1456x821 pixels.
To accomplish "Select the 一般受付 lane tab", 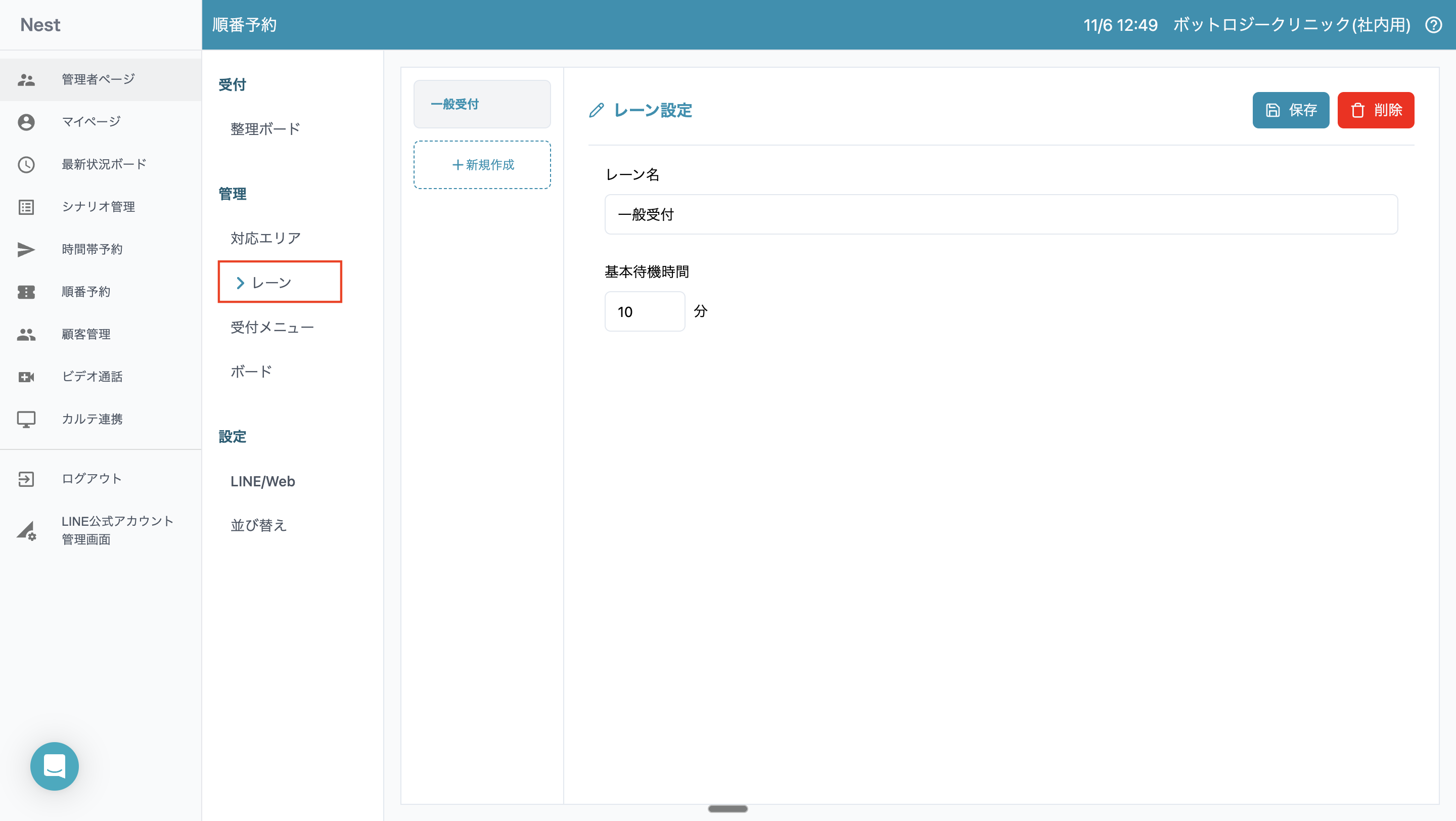I will tap(482, 104).
